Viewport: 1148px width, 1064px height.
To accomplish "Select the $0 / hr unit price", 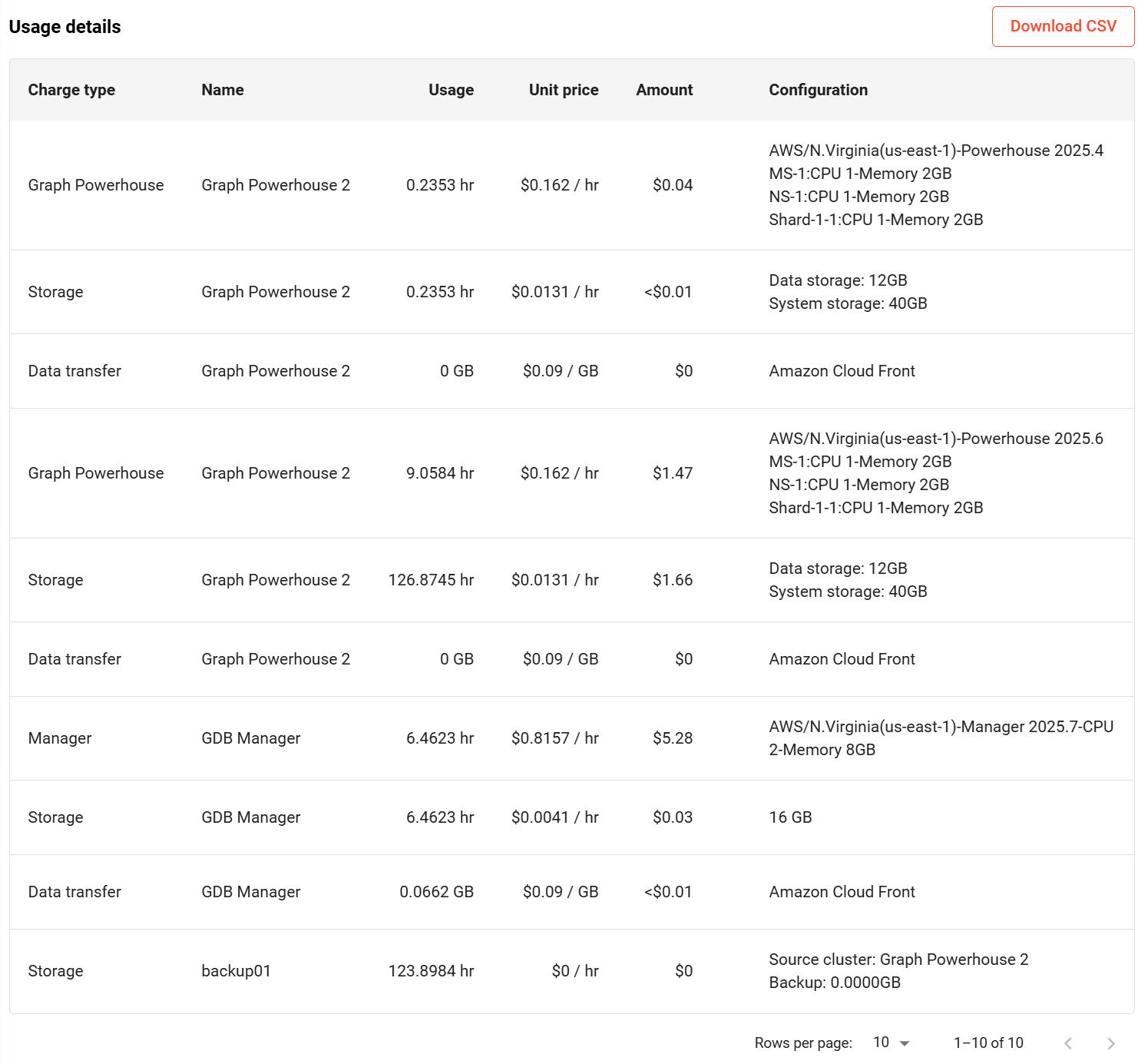I will 575,971.
